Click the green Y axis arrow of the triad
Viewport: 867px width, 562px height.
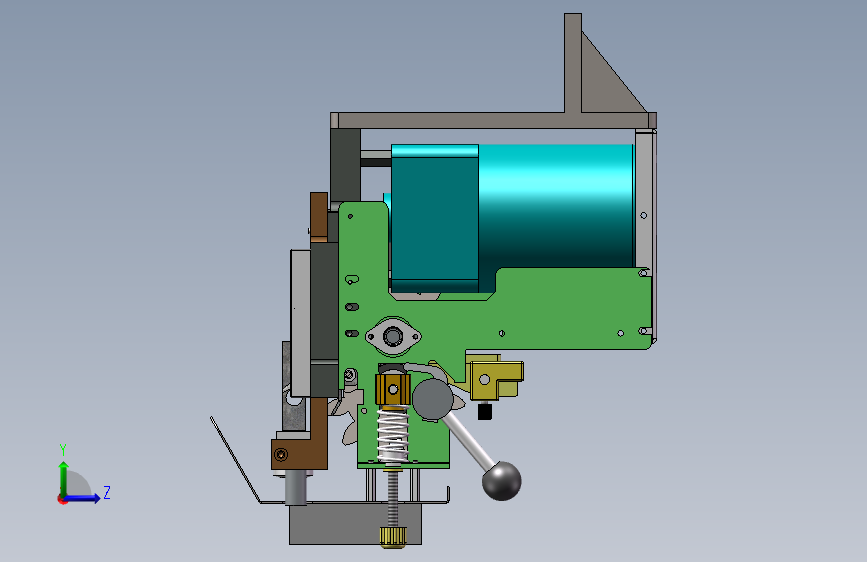[x=64, y=478]
